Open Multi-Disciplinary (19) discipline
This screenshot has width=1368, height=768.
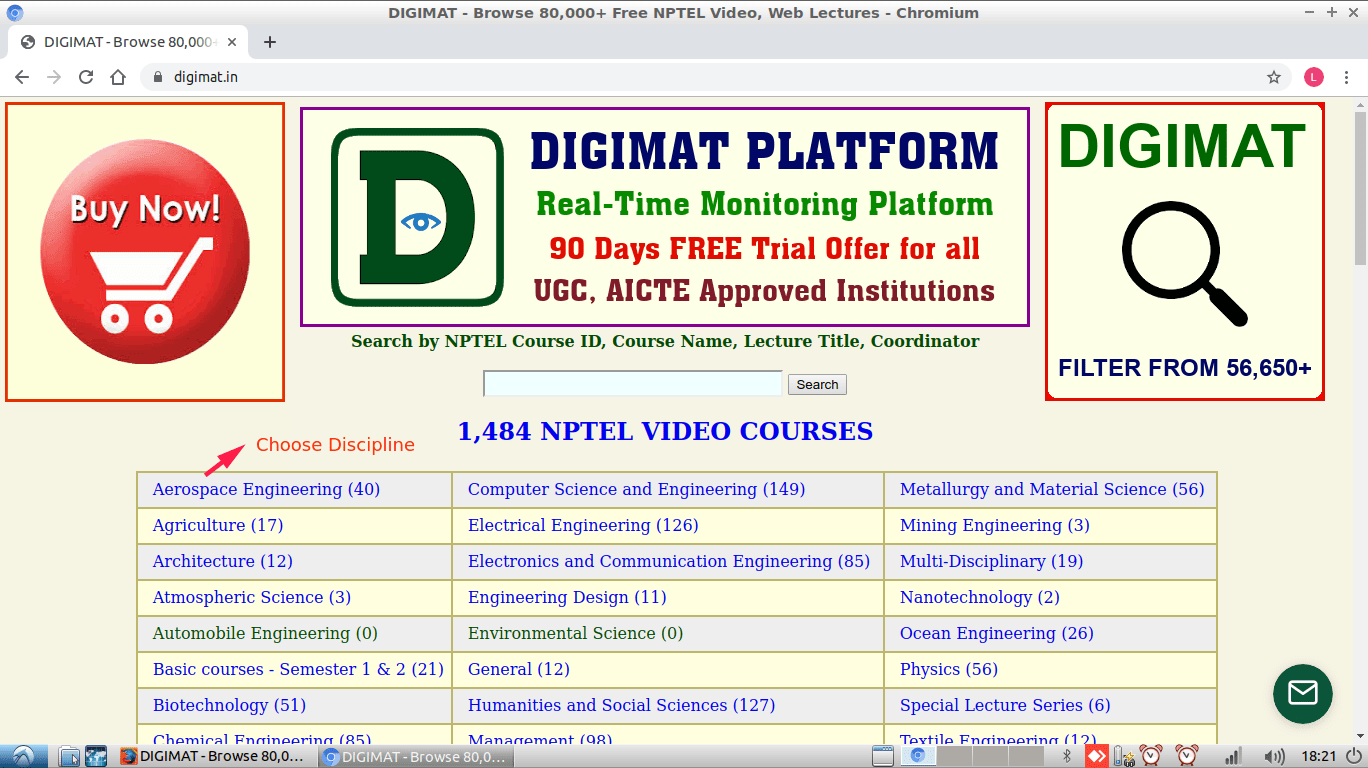coord(991,561)
